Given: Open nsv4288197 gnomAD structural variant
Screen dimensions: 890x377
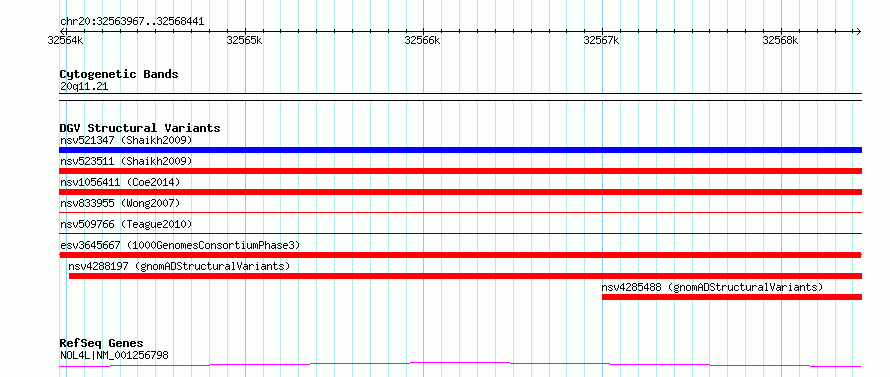Looking at the screenshot, I should (x=465, y=276).
